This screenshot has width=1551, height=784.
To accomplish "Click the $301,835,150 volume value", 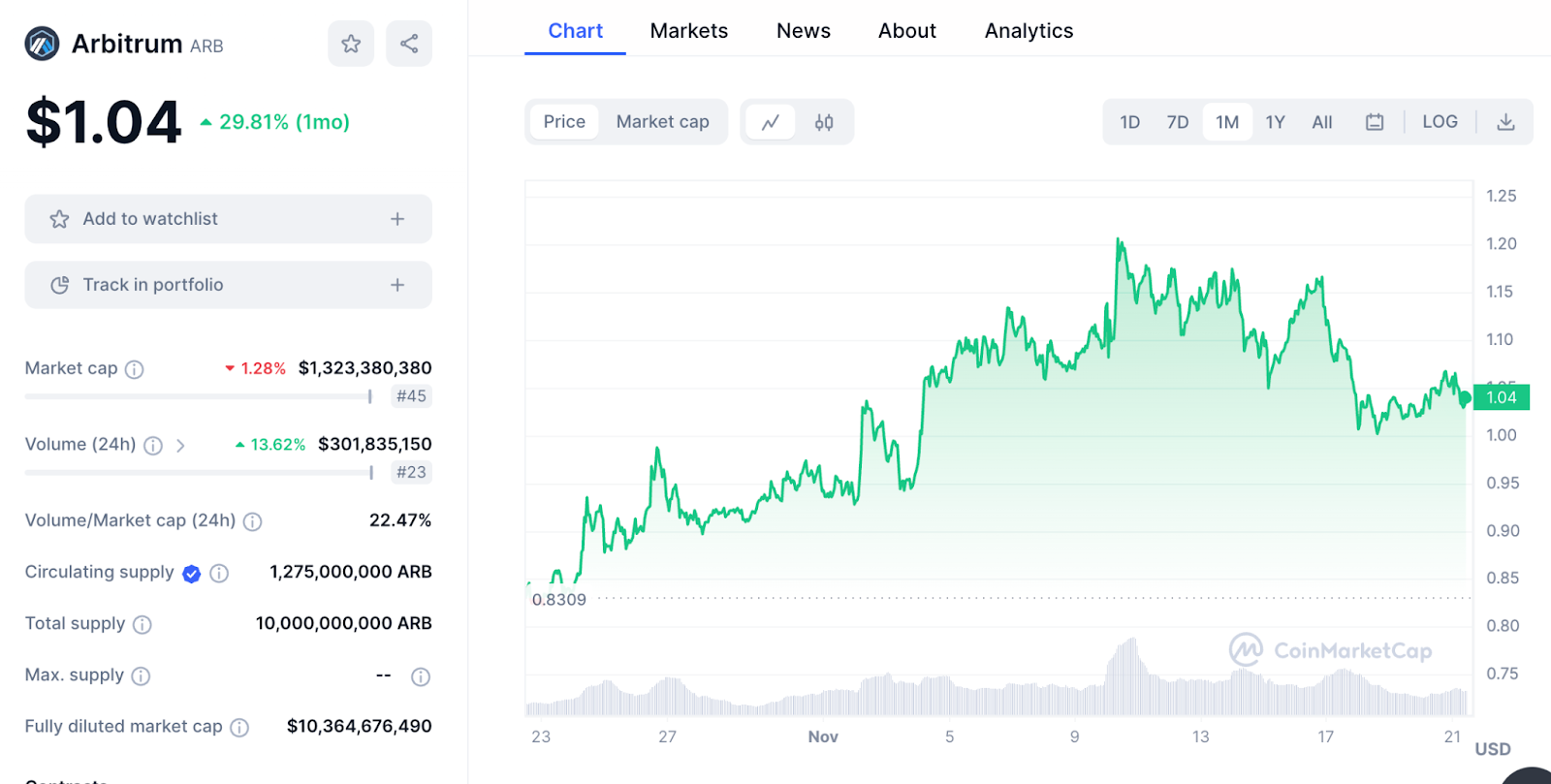I will [375, 445].
